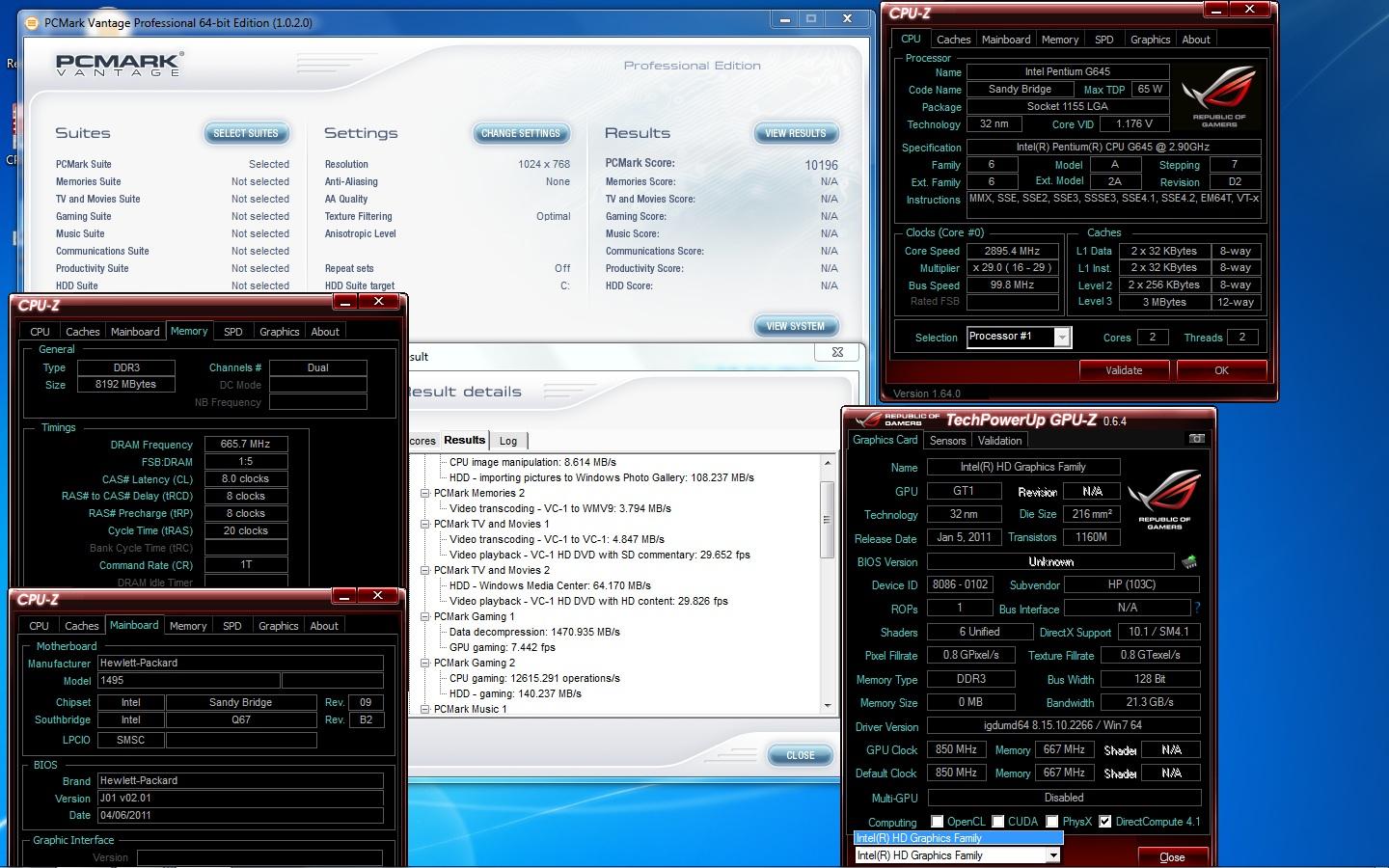The width and height of the screenshot is (1389, 868).
Task: Uncheck the DirectCompute 4.1 checkbox
Action: click(x=1104, y=822)
